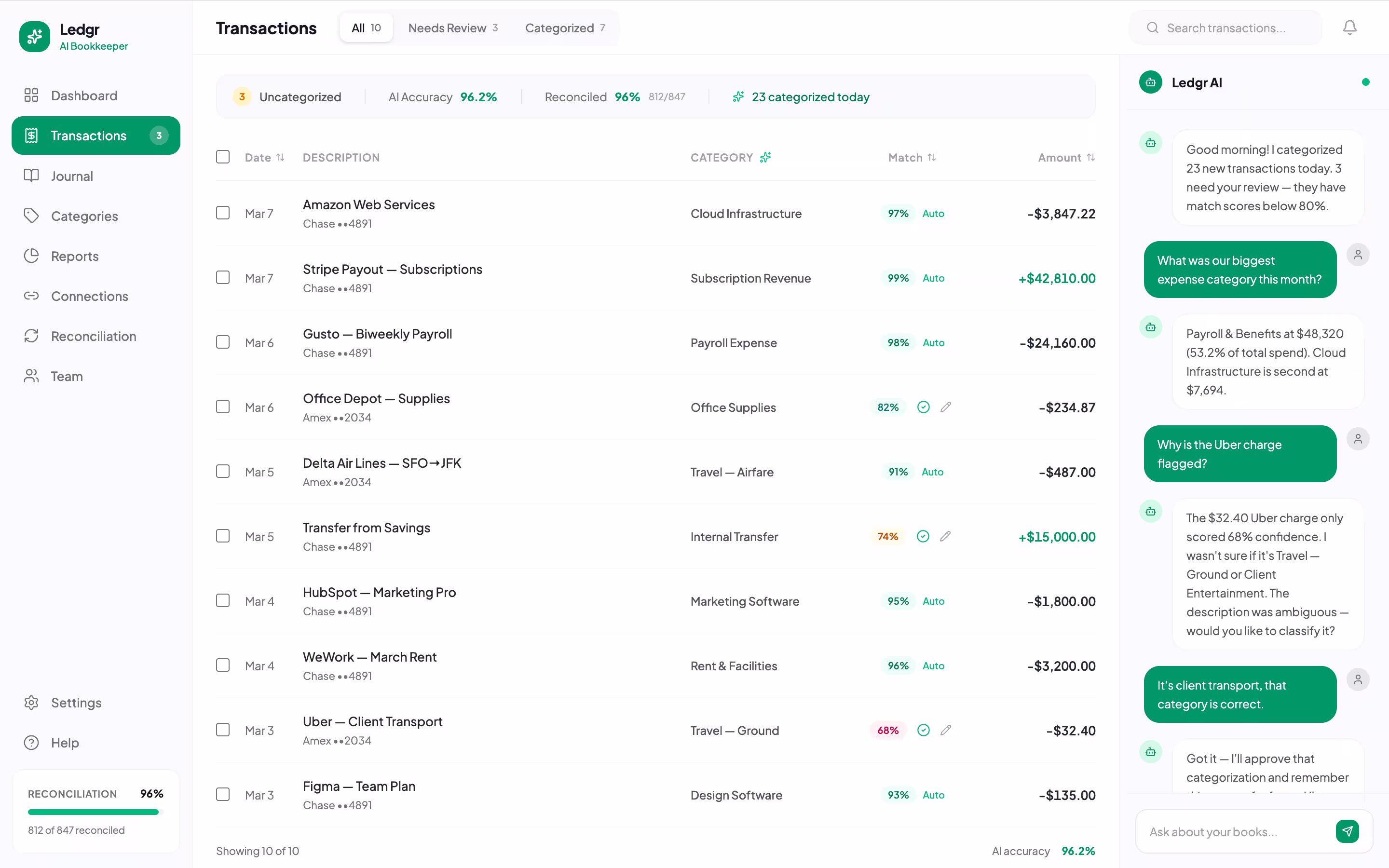Toggle Date column sort arrows
Viewport: 1389px width, 868px height.
coord(281,157)
